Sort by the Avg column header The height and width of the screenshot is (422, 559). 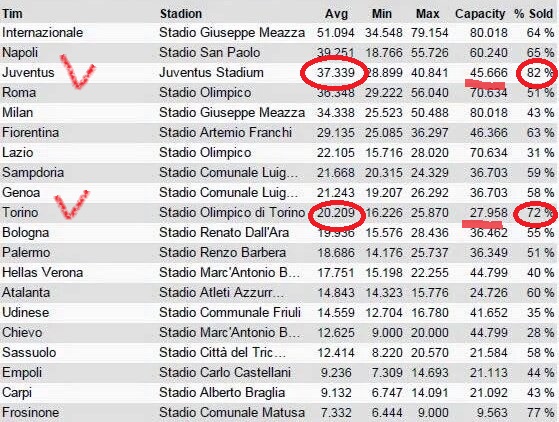click(x=336, y=14)
